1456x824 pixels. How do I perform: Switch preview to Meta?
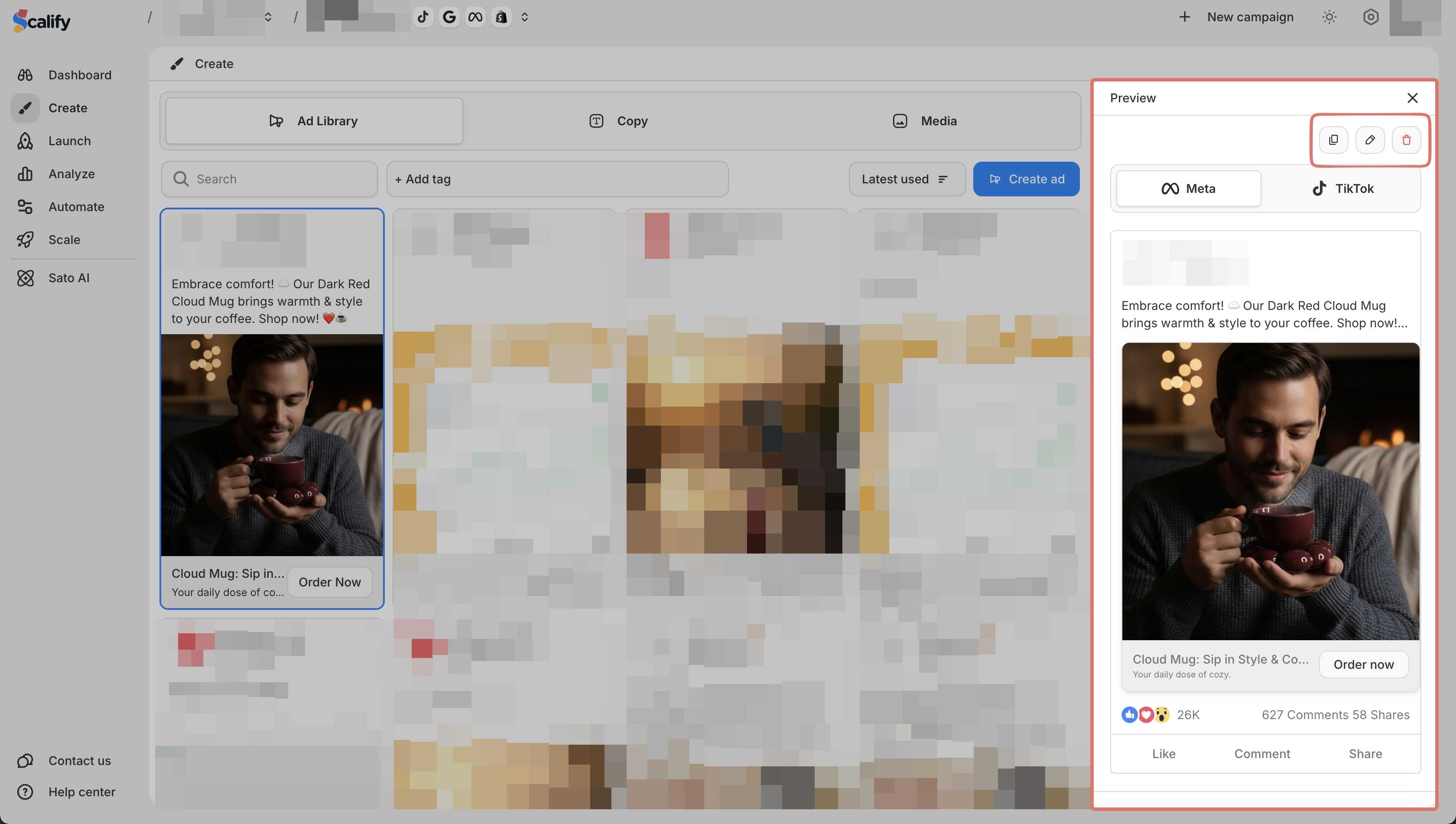[1188, 189]
